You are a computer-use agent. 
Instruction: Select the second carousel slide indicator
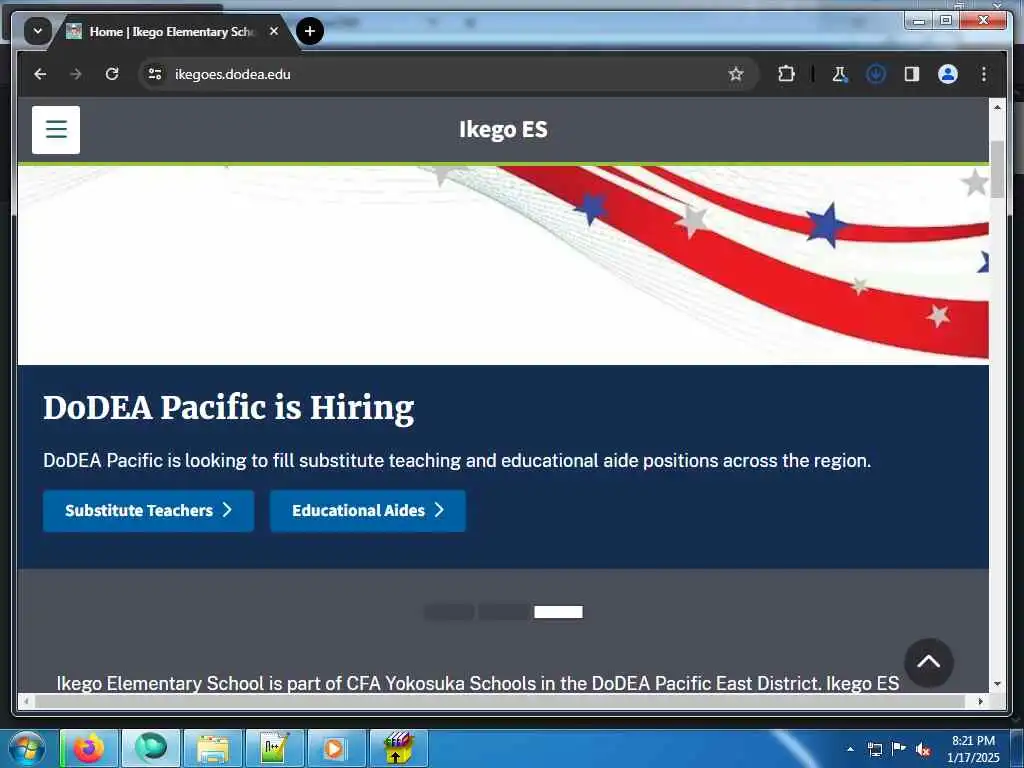coord(504,612)
